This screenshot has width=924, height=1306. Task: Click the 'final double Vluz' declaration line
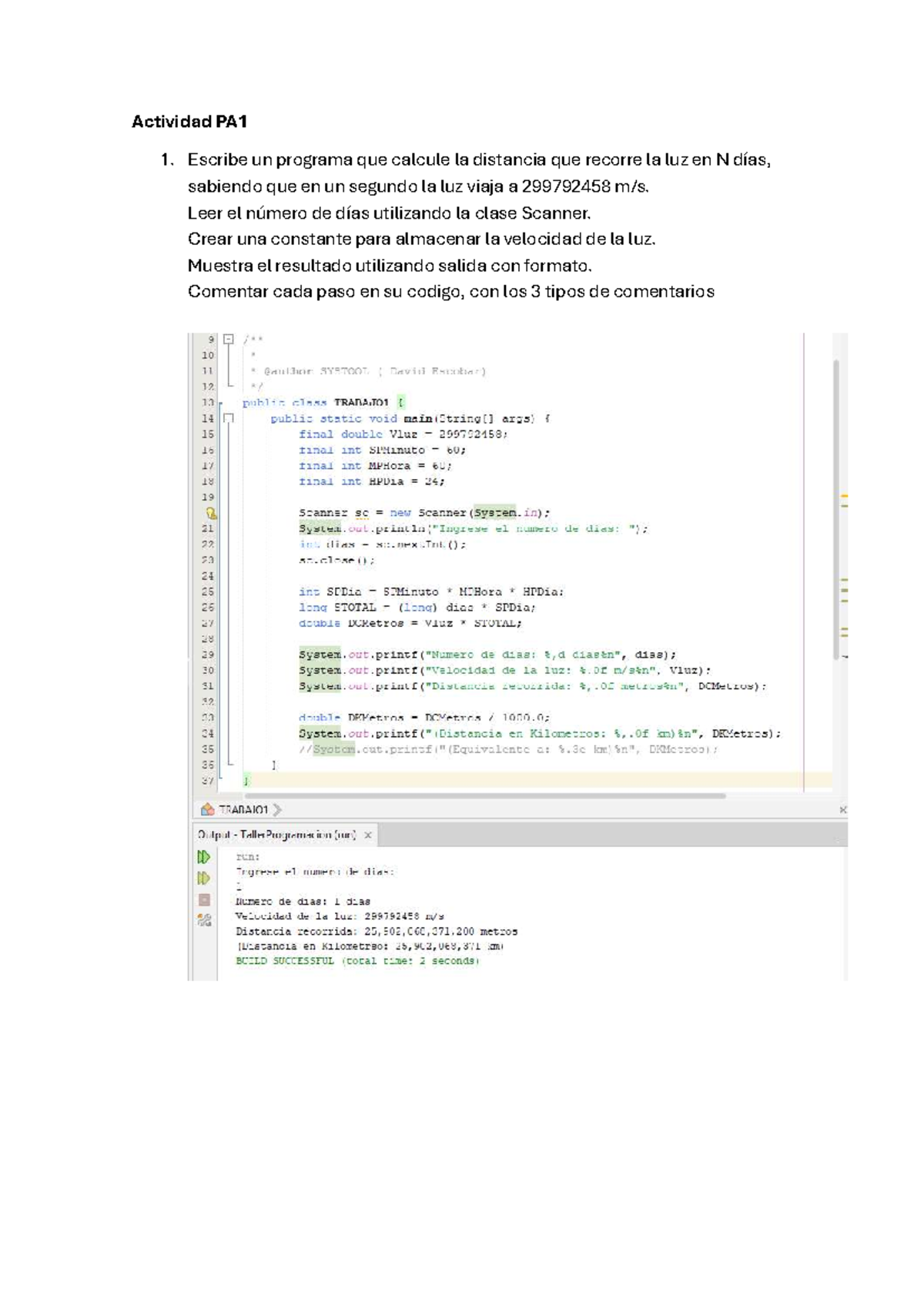point(403,434)
